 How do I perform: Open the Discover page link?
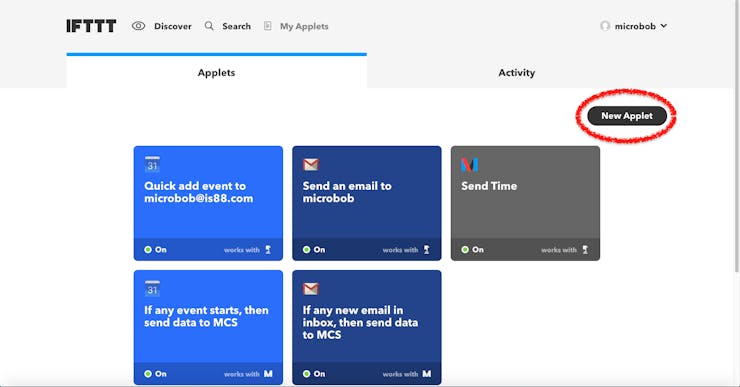[173, 26]
